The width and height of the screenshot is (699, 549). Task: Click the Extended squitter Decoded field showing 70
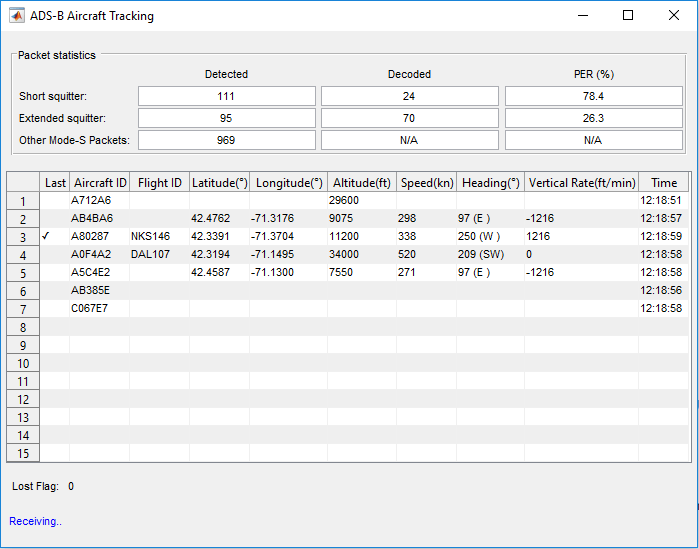[x=410, y=118]
